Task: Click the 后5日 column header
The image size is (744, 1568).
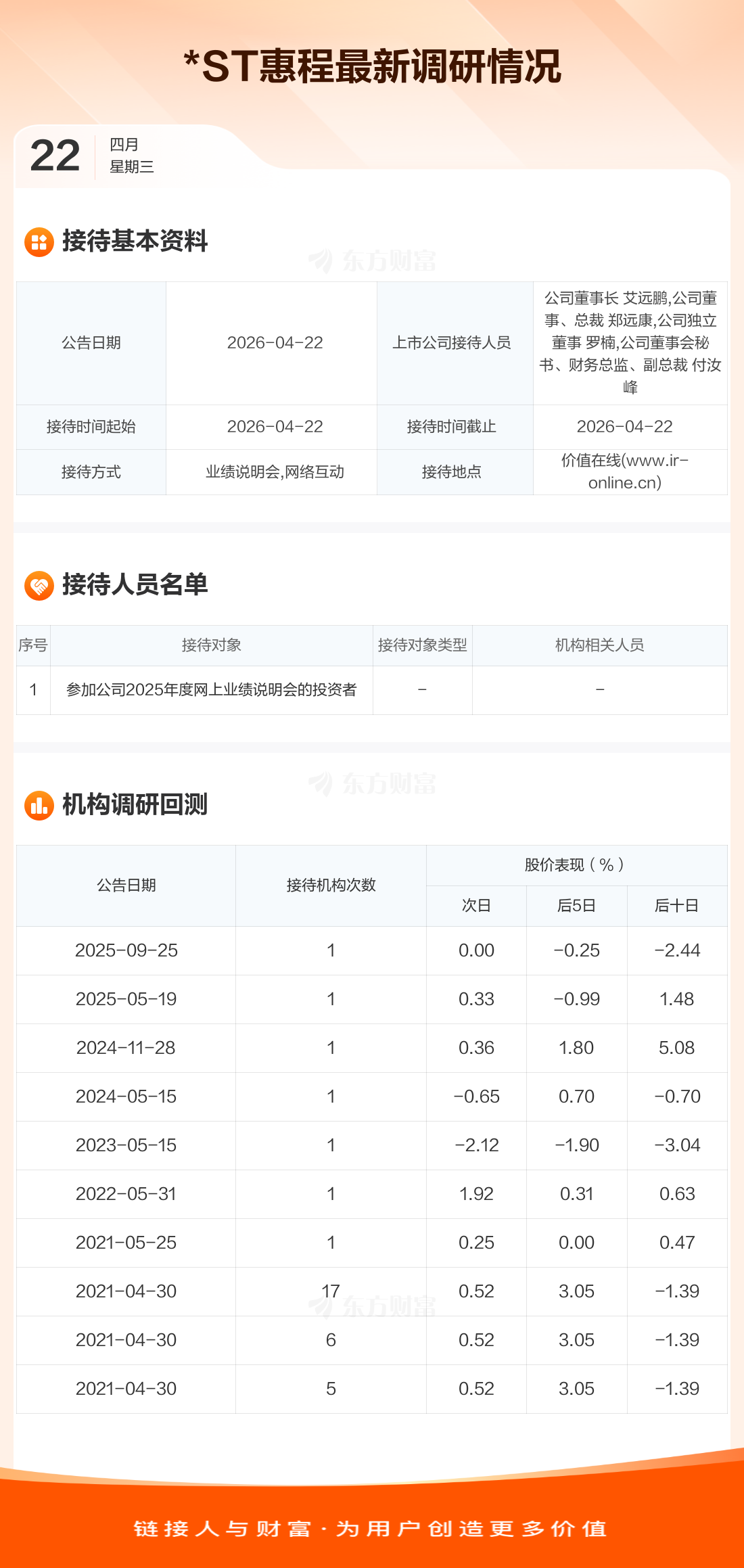Action: tap(577, 906)
